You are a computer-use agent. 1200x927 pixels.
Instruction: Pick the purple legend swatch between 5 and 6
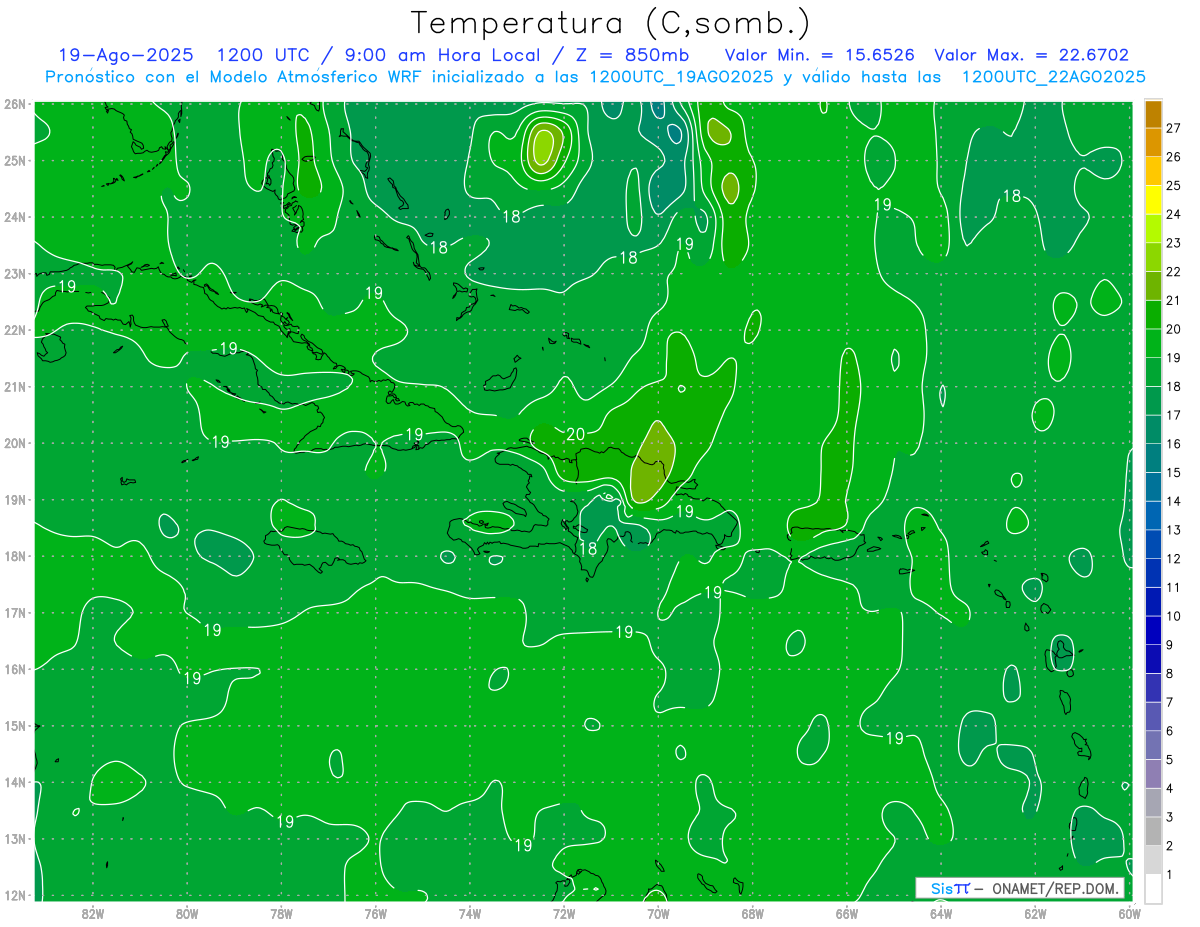tap(1153, 745)
